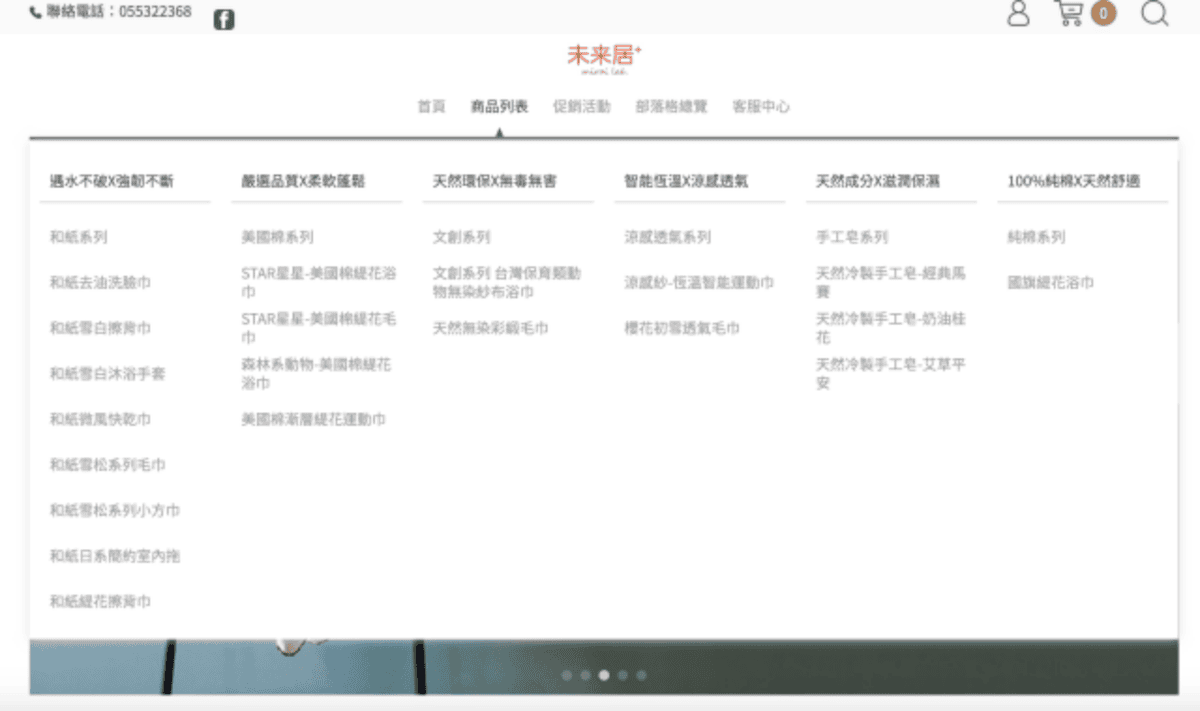This screenshot has width=1200, height=711.
Task: Select 和紙日系簡約室內拖 link
Action: coord(114,556)
